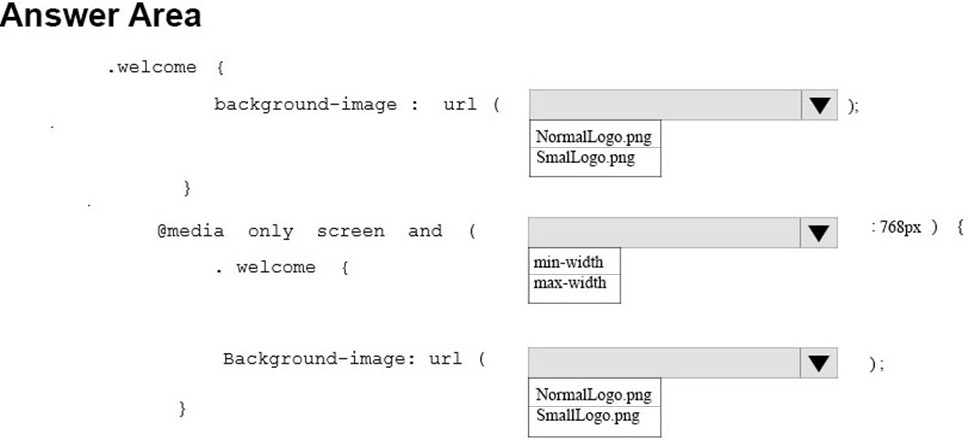
Task: Expand the first background-image url dropdown arrow
Action: [x=819, y=105]
